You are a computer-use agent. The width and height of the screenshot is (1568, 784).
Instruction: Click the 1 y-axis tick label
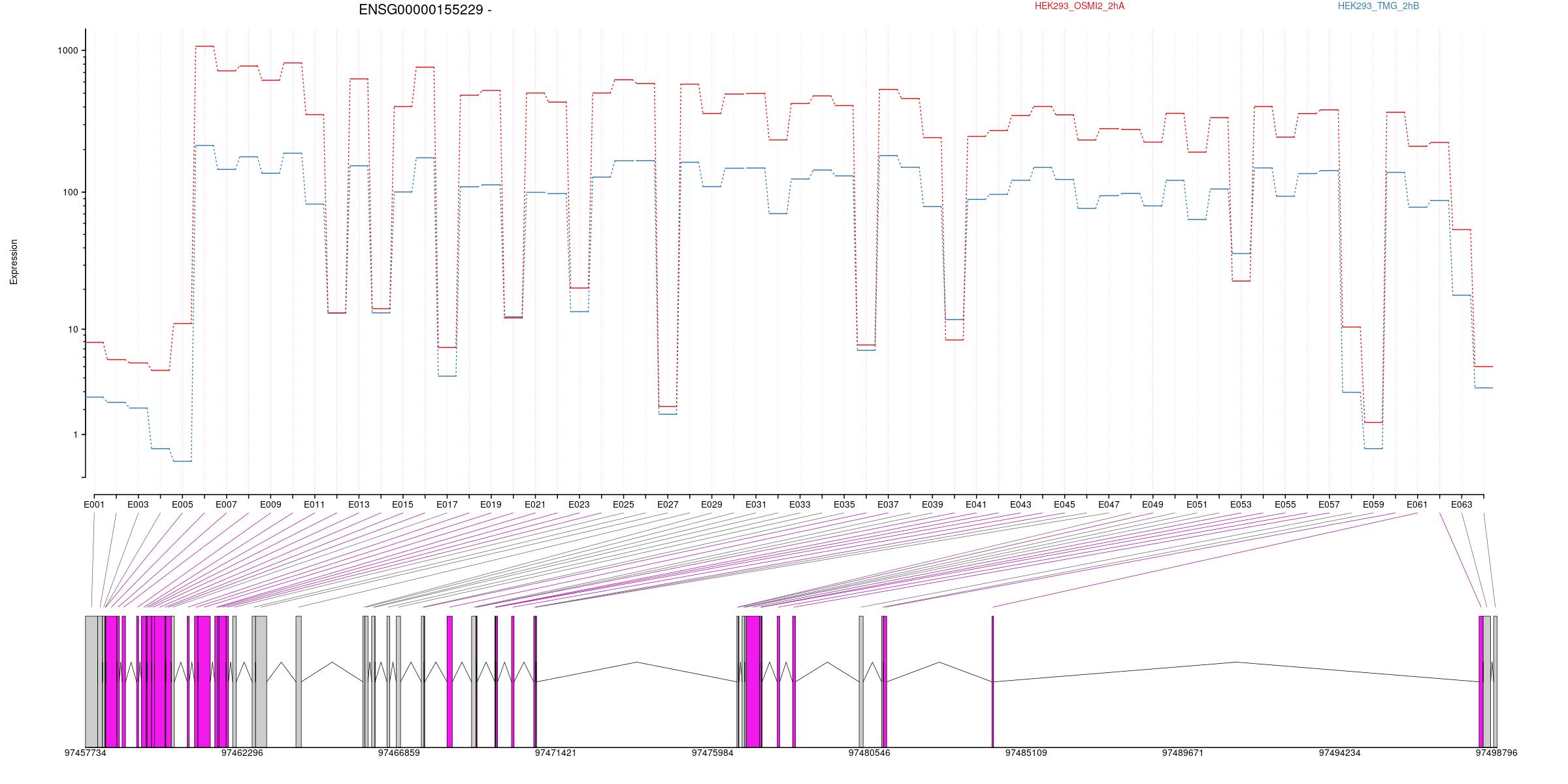point(76,434)
